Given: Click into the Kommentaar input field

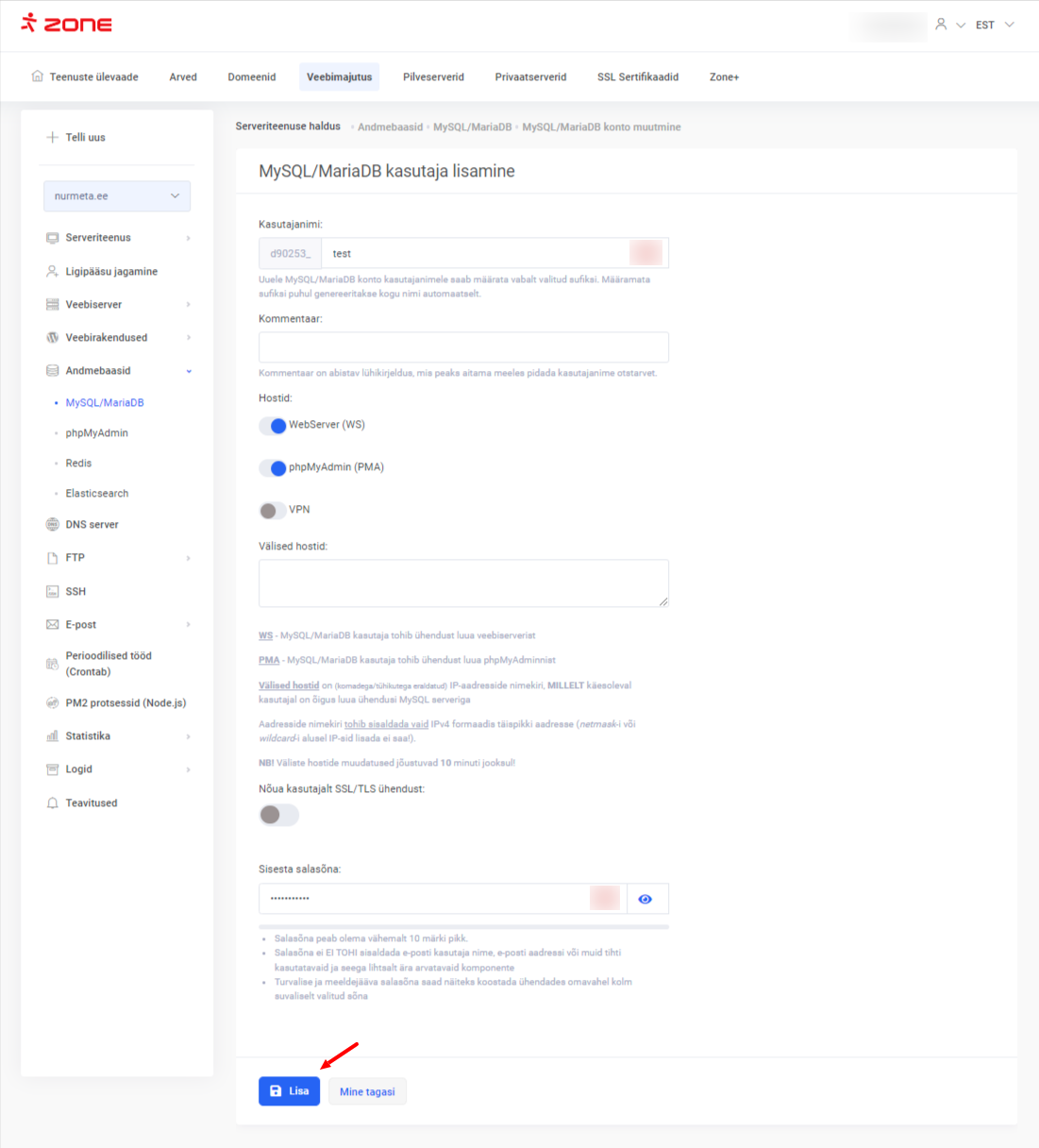Looking at the screenshot, I should [463, 347].
